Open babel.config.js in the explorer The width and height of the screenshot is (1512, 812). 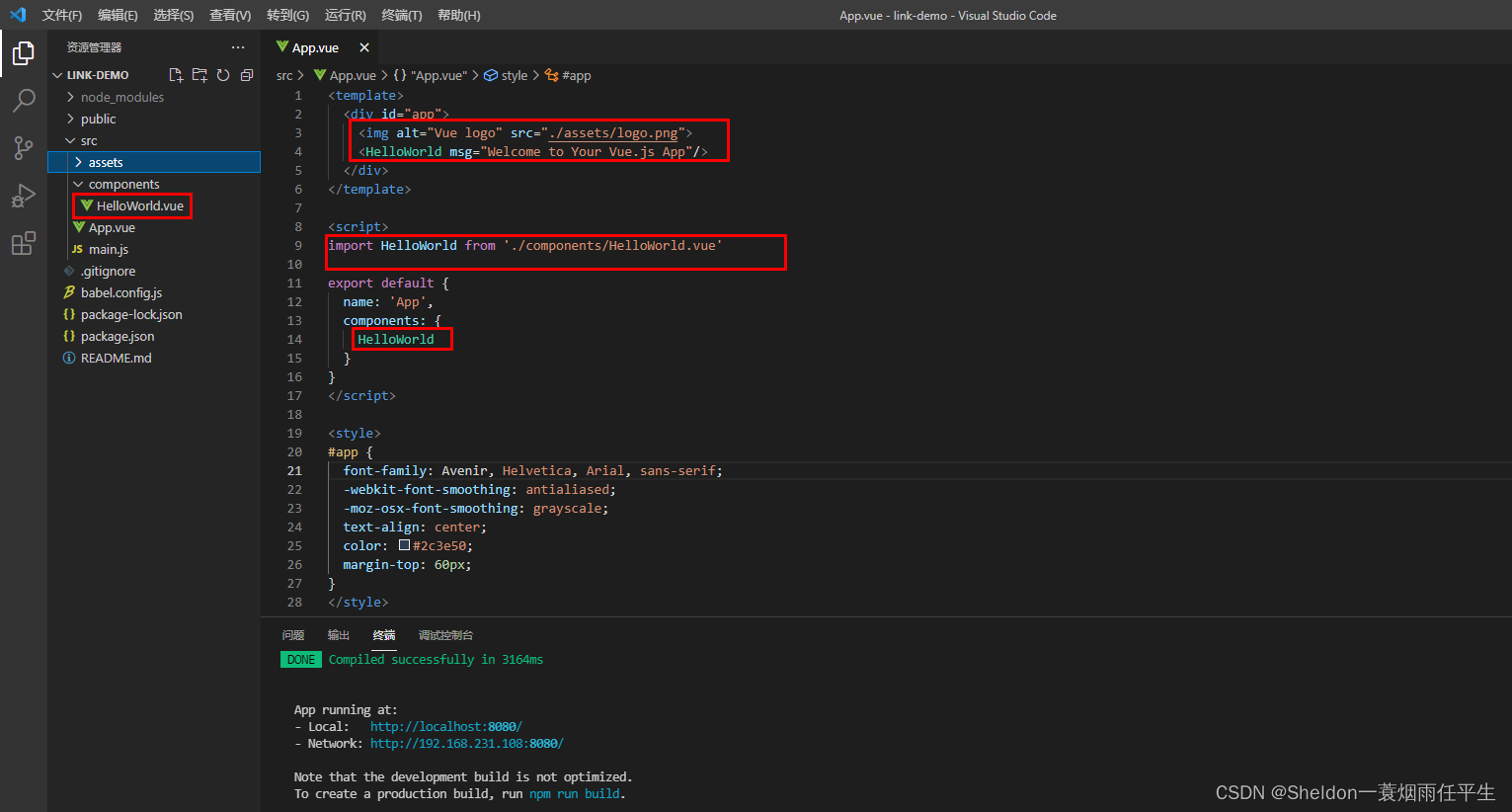(x=121, y=292)
